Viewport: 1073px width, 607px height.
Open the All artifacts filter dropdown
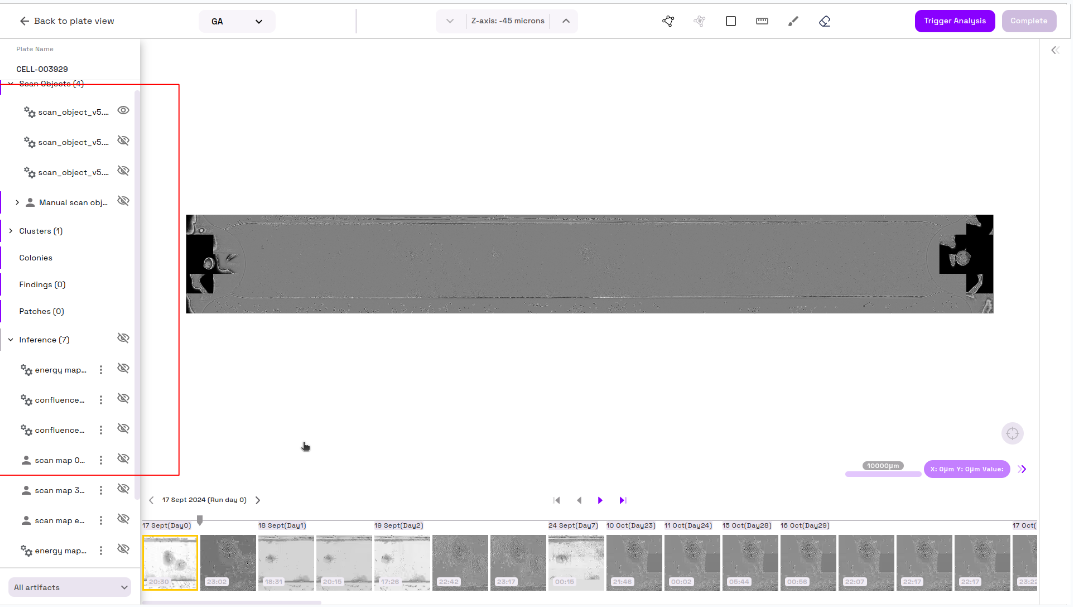70,587
